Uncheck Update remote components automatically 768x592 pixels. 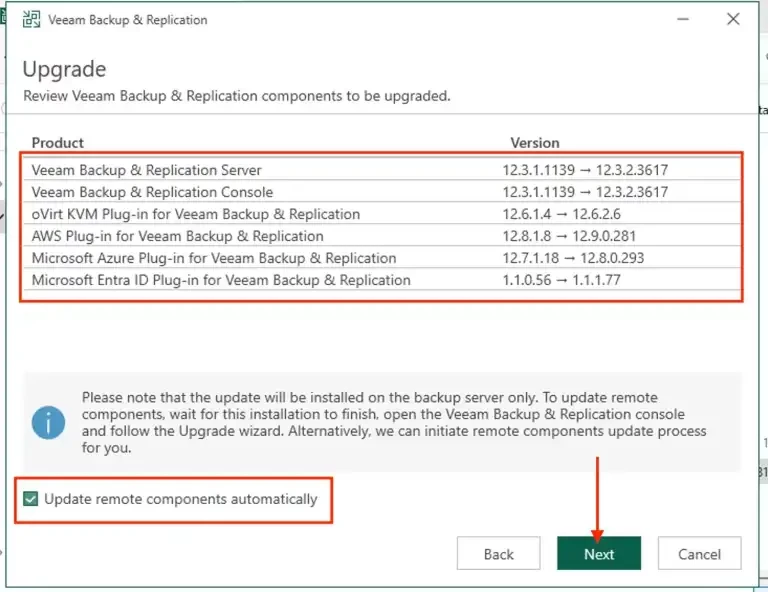(30, 499)
